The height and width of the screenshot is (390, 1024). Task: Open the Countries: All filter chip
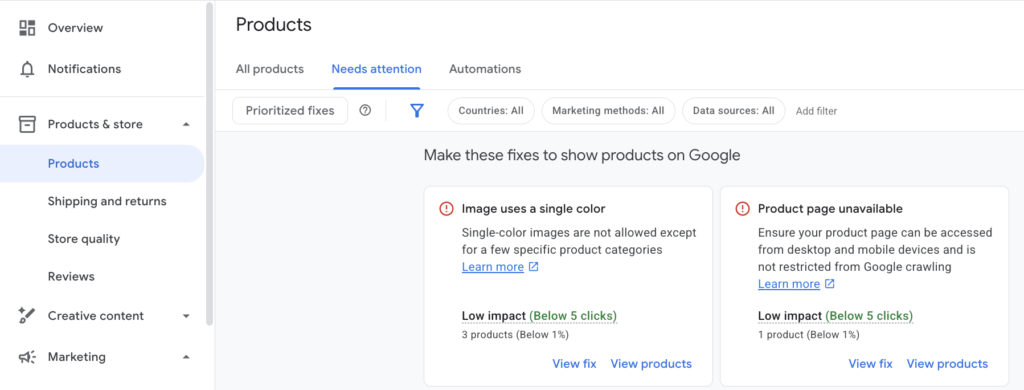point(491,110)
